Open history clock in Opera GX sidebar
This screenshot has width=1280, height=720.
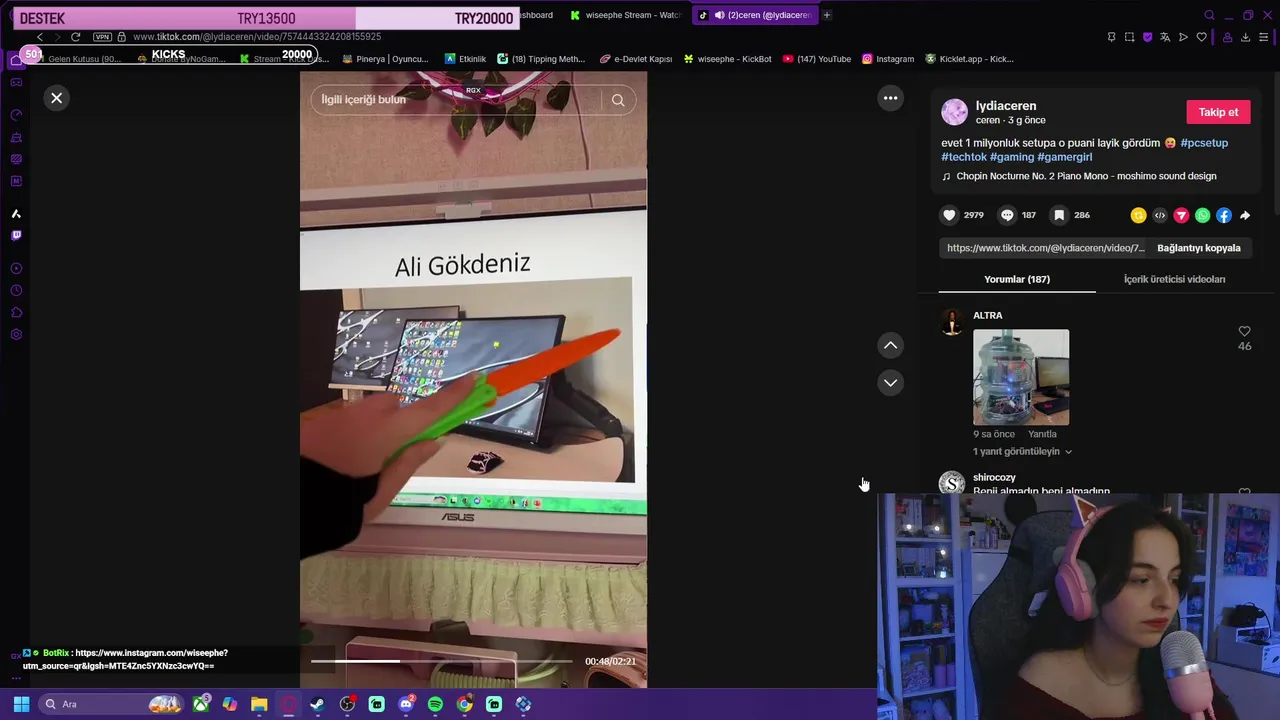(x=16, y=290)
